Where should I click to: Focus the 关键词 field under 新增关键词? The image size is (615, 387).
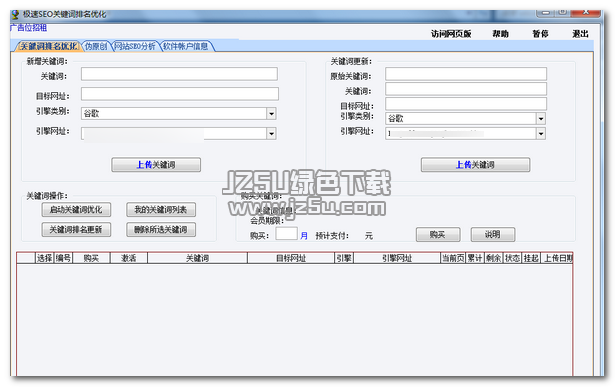(179, 74)
